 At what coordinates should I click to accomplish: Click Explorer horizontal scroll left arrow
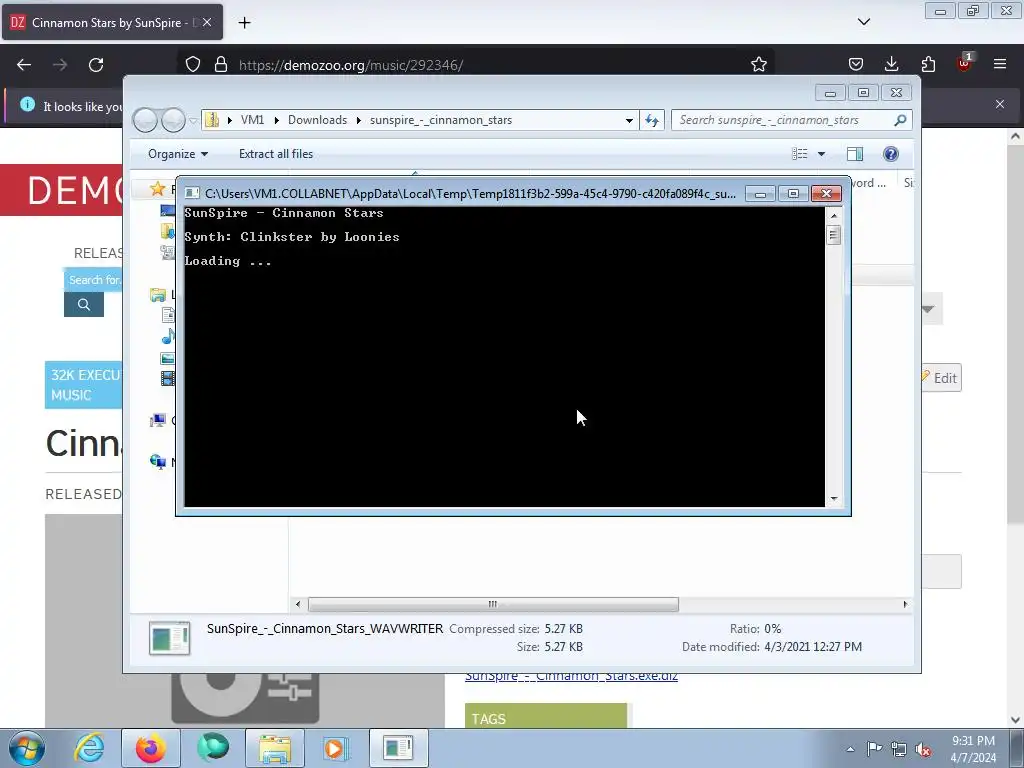298,604
